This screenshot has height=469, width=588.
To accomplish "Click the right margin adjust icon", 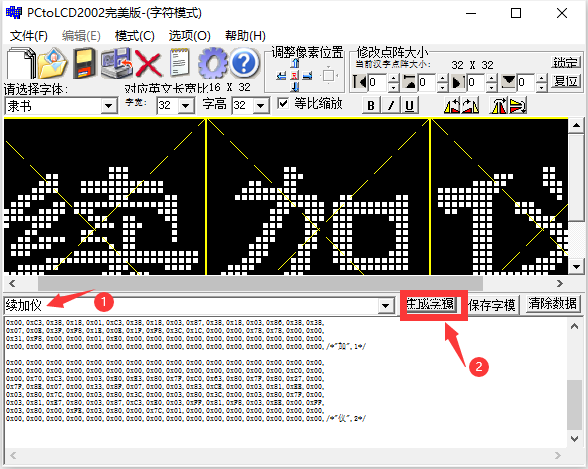I will click(458, 82).
